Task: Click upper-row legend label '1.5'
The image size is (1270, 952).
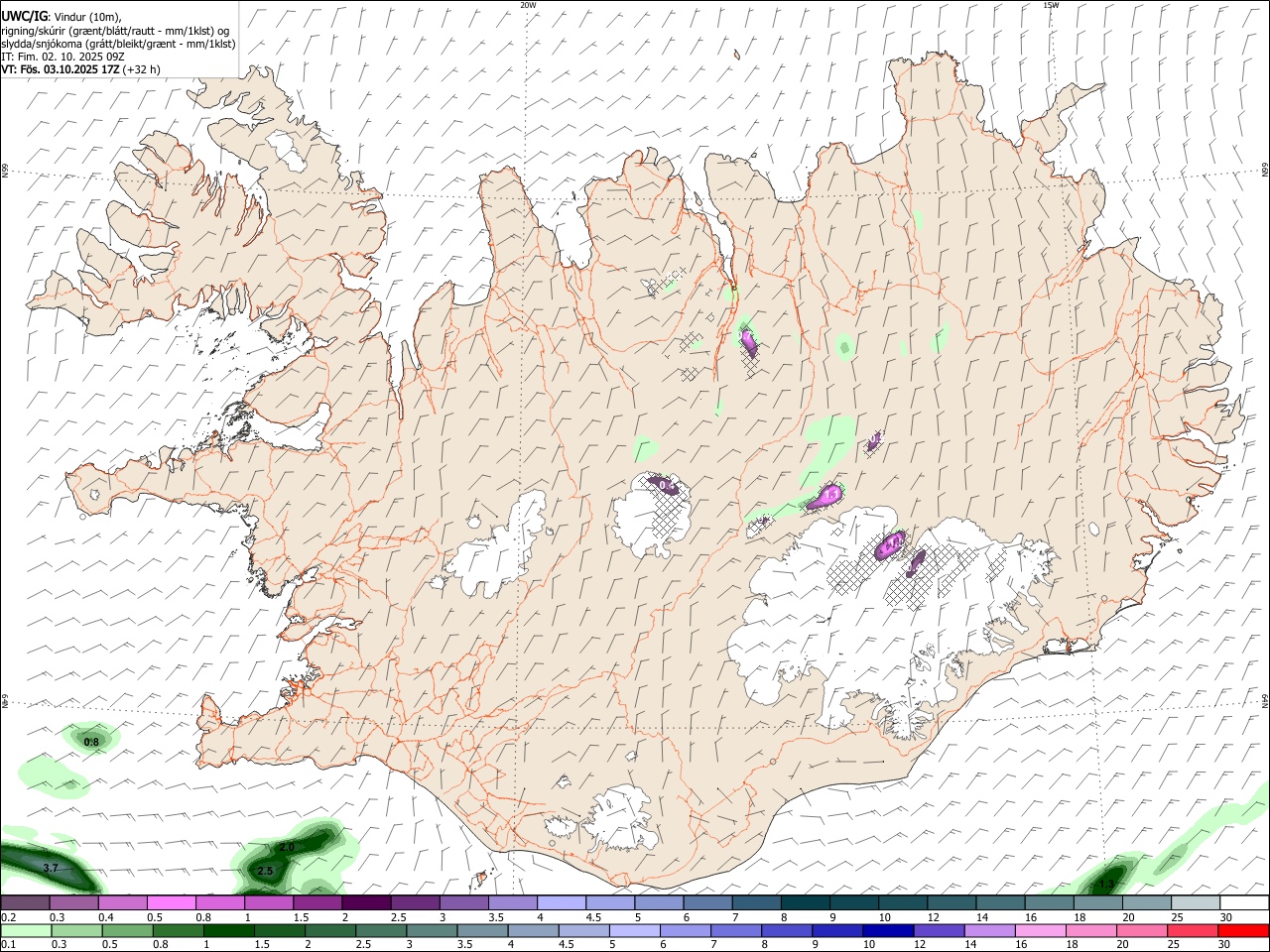Action: [301, 917]
